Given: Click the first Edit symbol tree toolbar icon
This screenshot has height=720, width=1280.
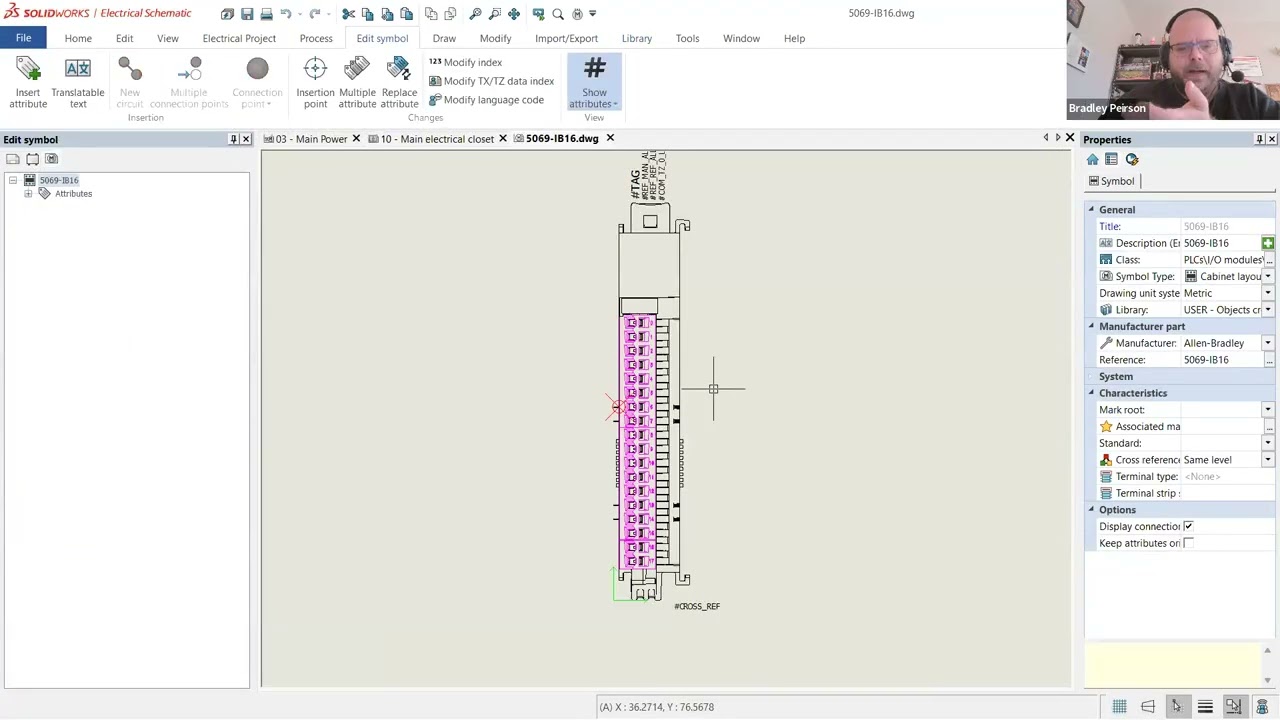Looking at the screenshot, I should coord(13,159).
